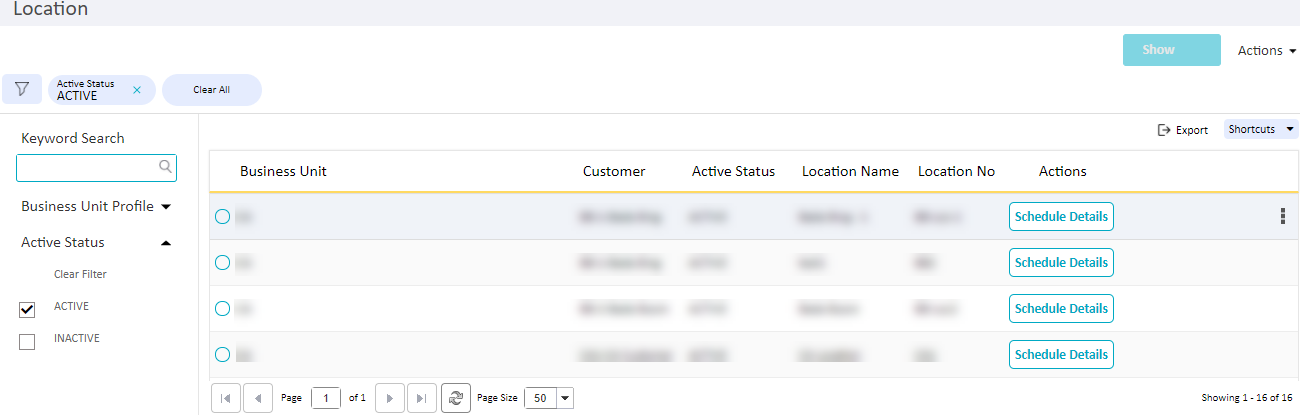Sort by Active Status column header
Image resolution: width=1300 pixels, height=415 pixels.
click(733, 171)
